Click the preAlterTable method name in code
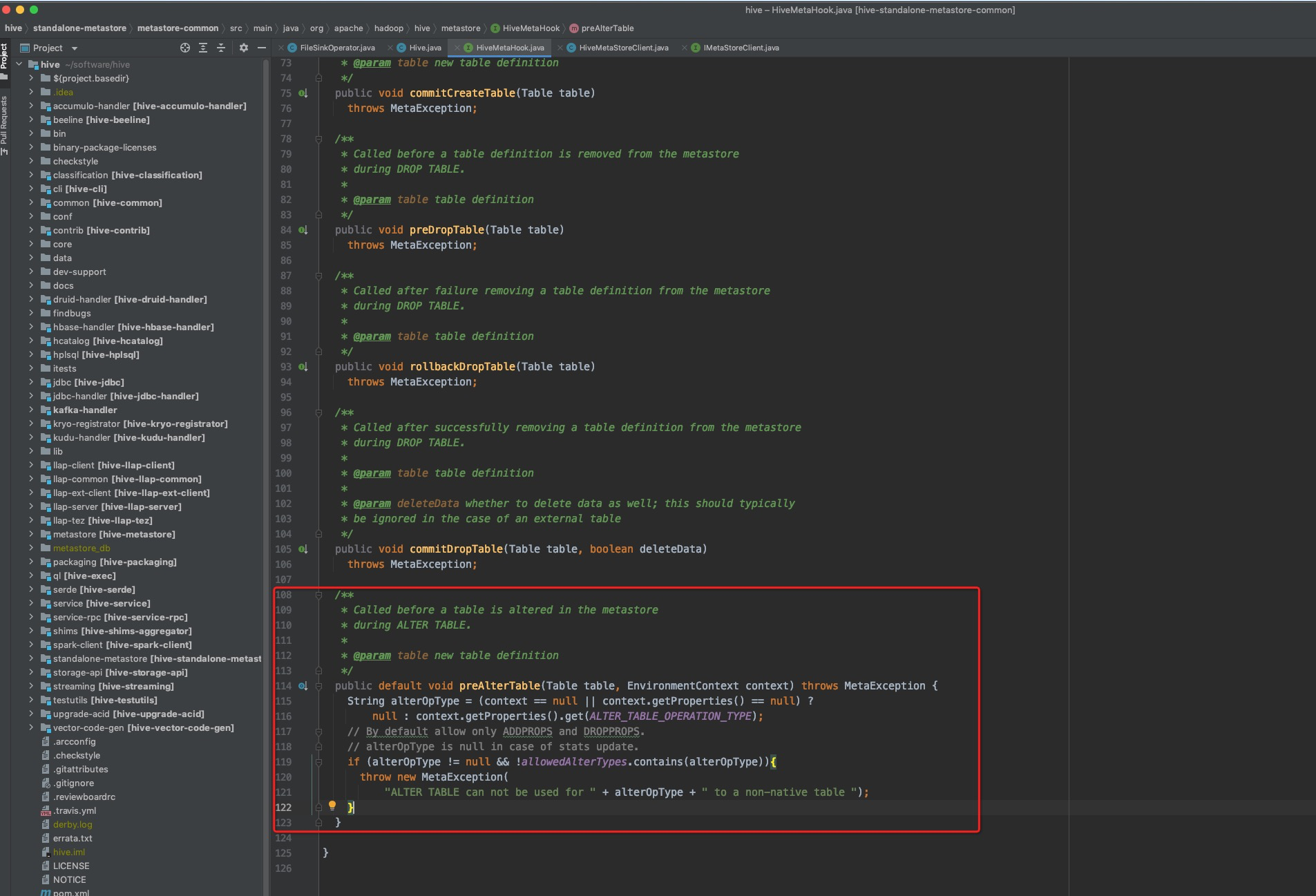1316x896 pixels. tap(499, 686)
